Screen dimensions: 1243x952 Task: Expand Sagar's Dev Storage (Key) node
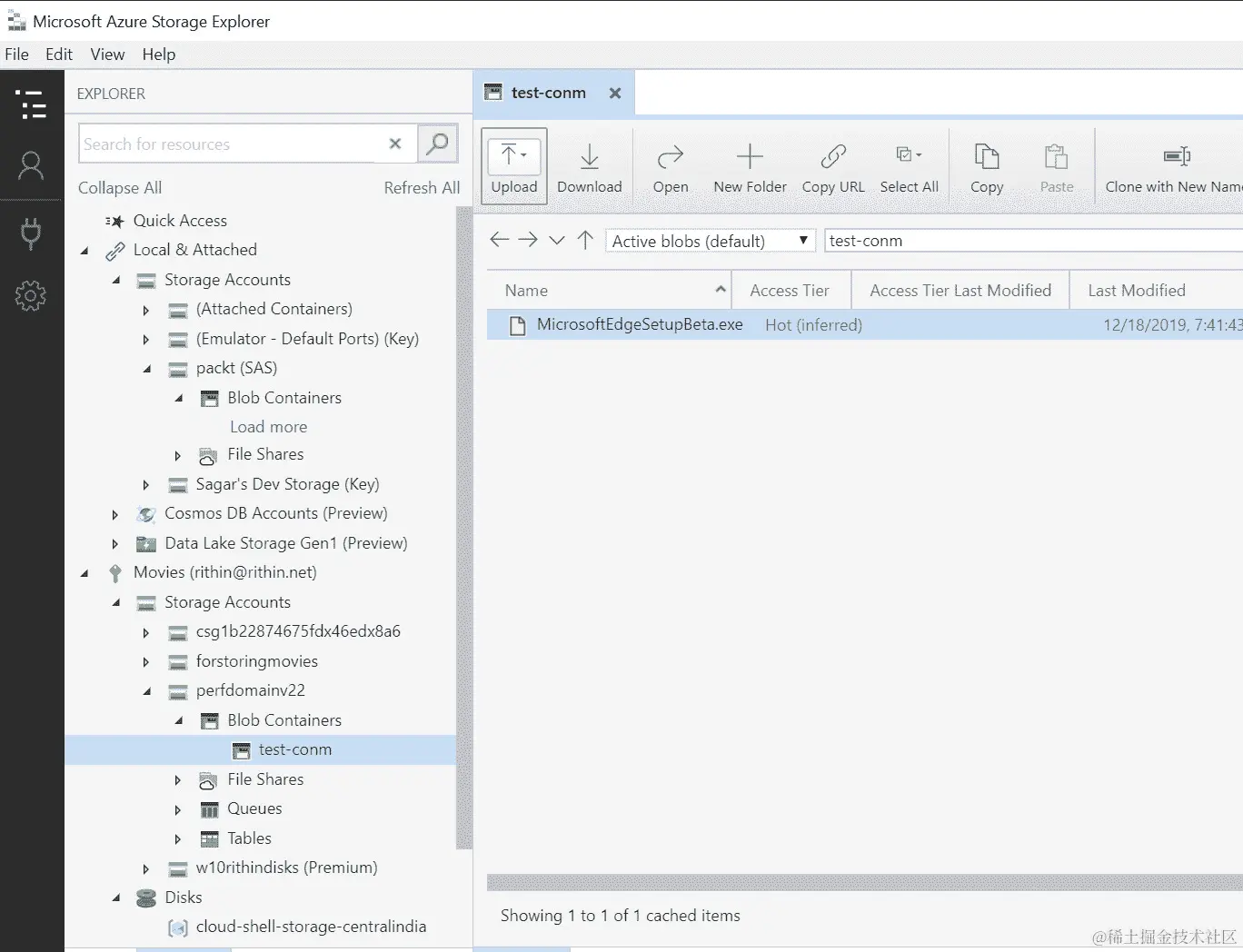tap(146, 485)
